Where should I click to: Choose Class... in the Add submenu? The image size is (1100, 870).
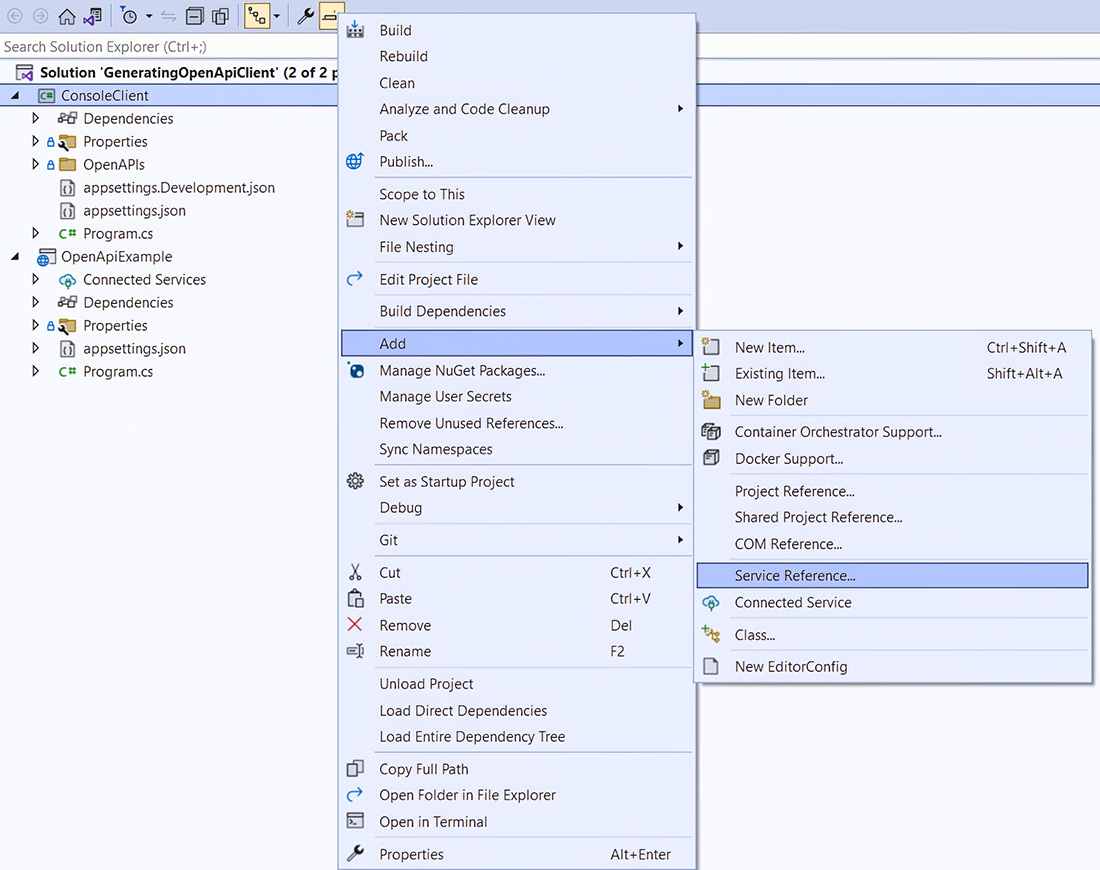[892, 635]
